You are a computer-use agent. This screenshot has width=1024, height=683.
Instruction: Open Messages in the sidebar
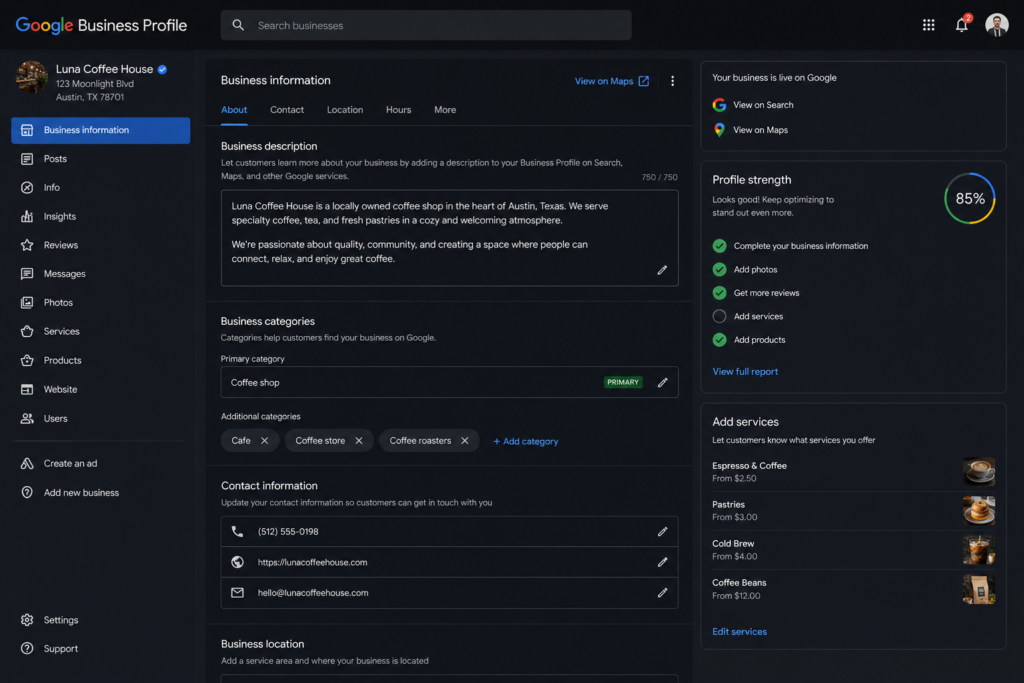click(101, 274)
